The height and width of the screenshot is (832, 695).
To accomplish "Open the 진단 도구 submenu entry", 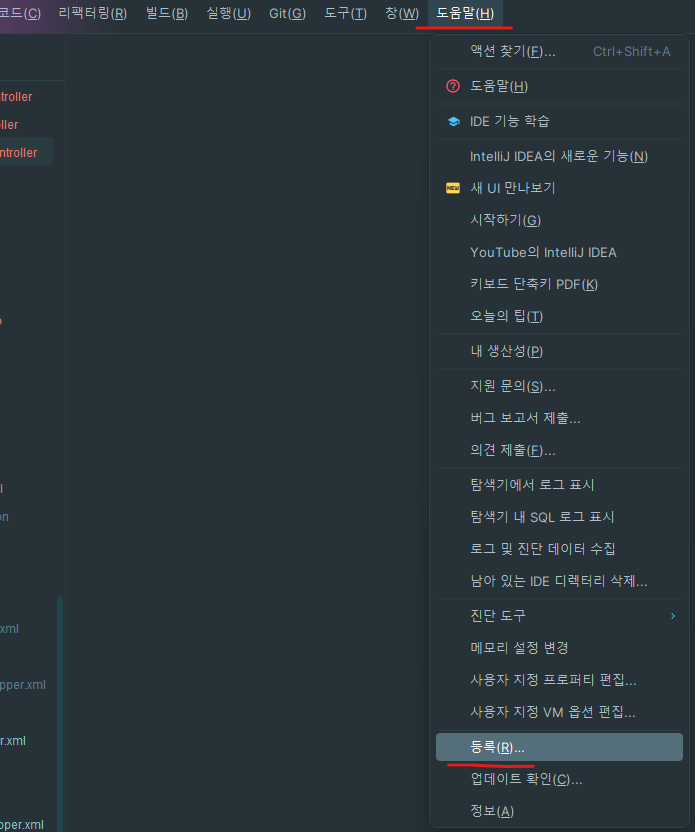I will point(559,616).
